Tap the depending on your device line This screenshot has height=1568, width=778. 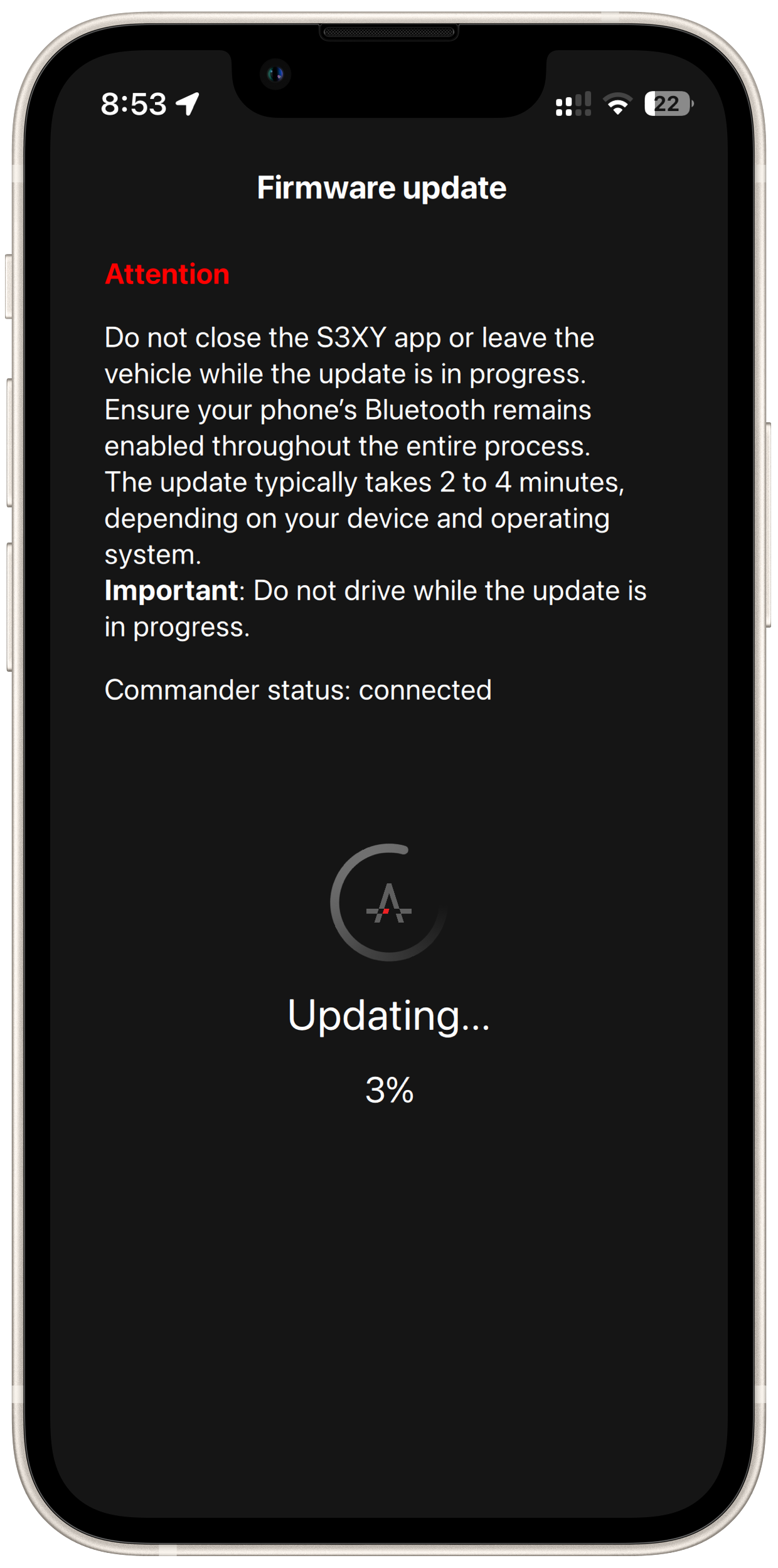point(357,519)
